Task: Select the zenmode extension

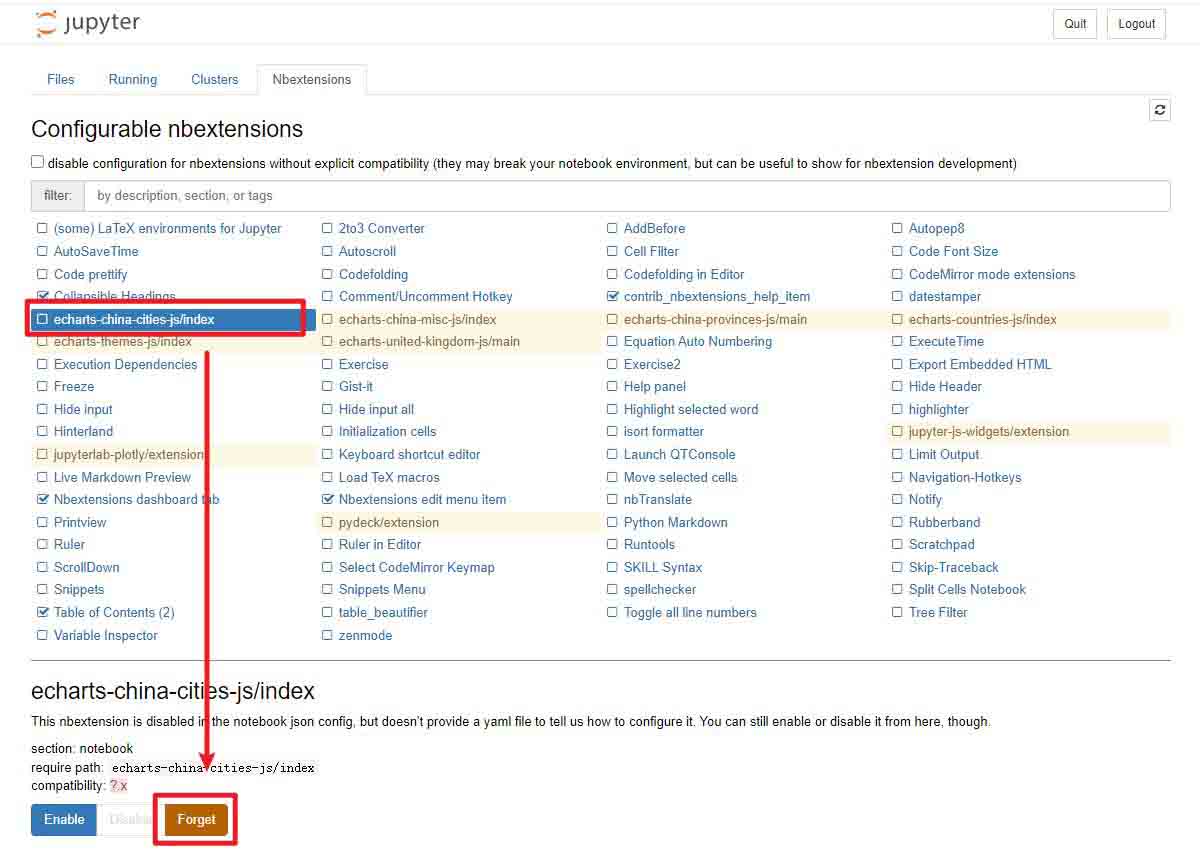Action: coord(365,635)
